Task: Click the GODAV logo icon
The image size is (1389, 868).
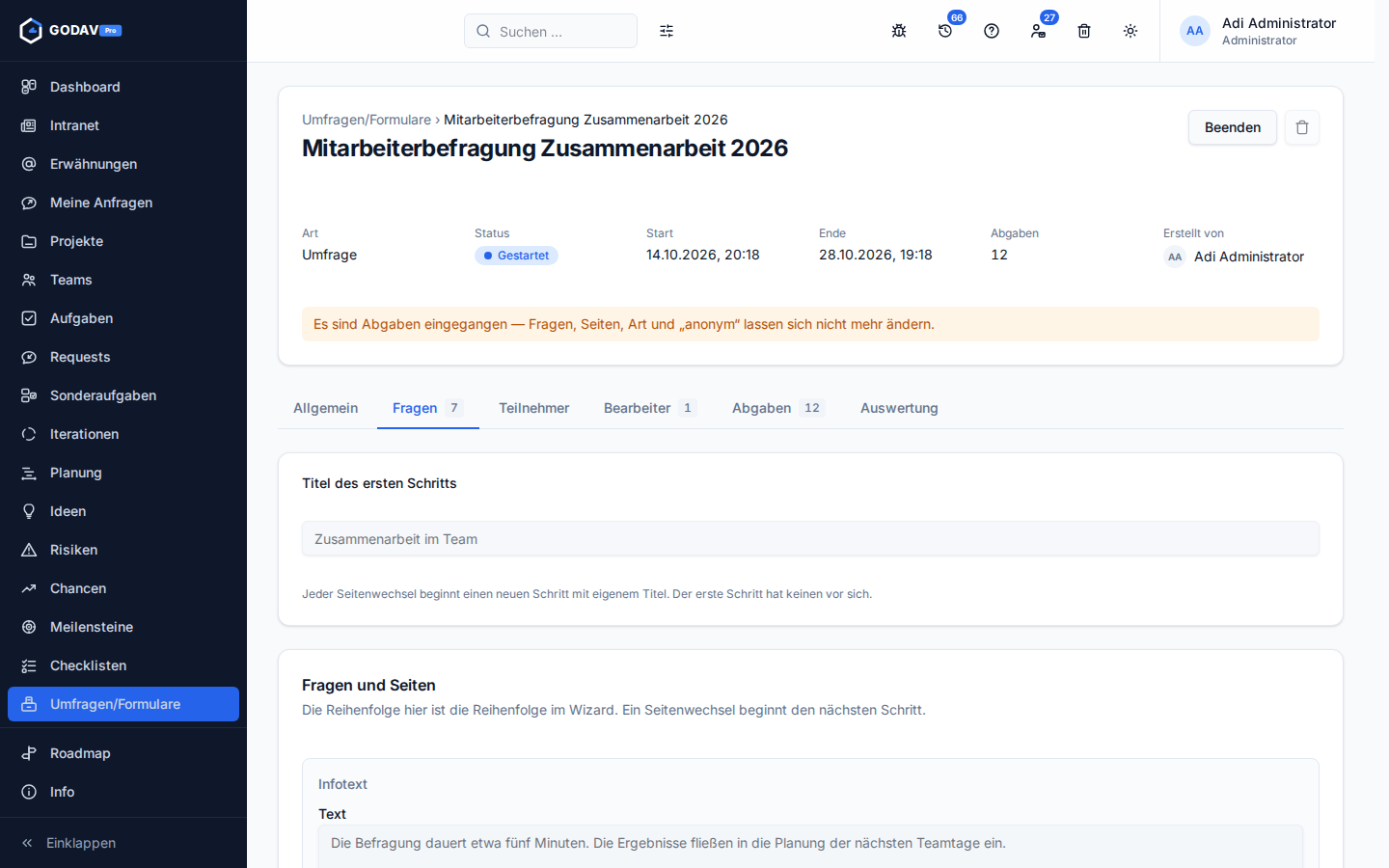Action: [31, 31]
